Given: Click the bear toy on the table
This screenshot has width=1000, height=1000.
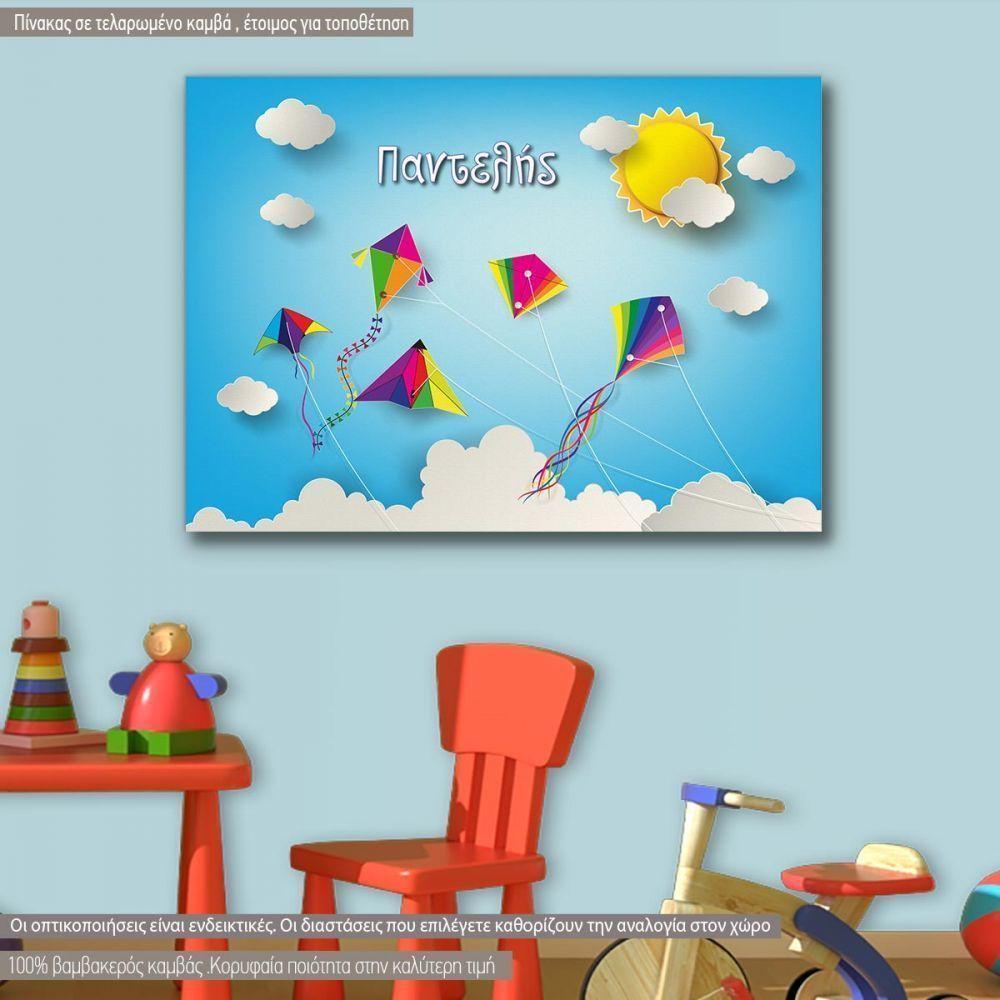Looking at the screenshot, I should pos(165,695).
